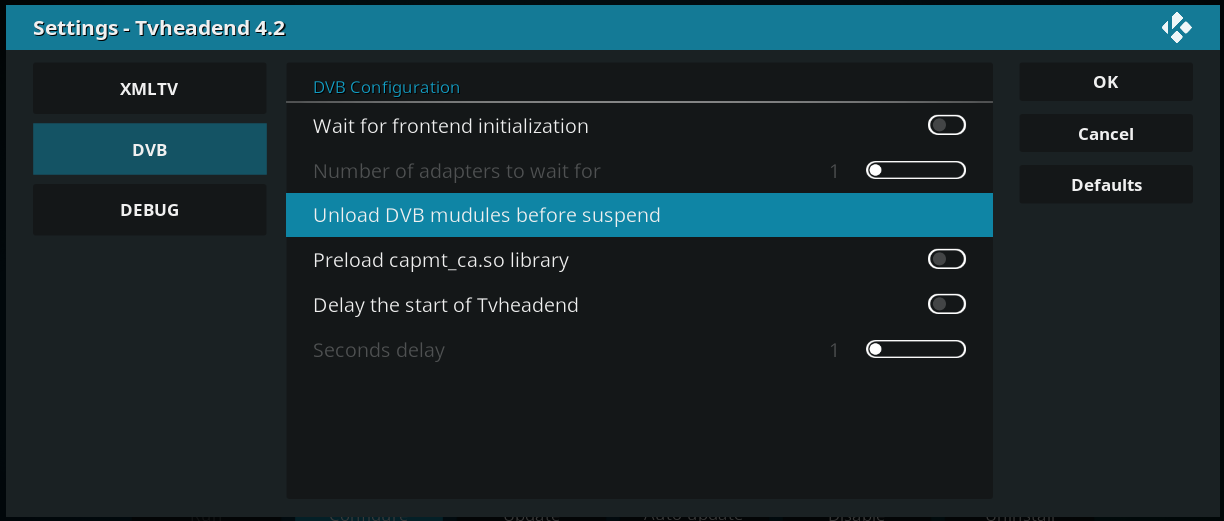The image size is (1224, 521).
Task: Click the Wait for frontend initialization label text
Action: tap(450, 126)
